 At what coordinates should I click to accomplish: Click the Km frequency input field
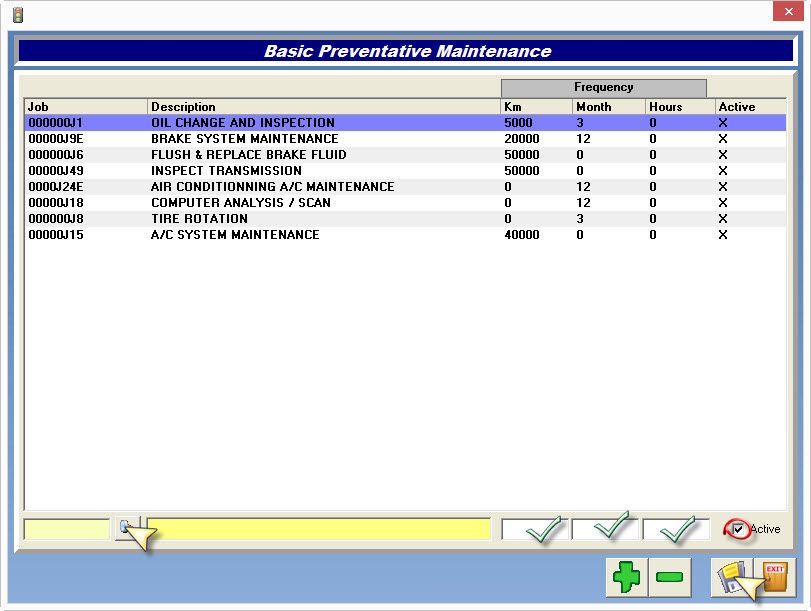click(534, 529)
